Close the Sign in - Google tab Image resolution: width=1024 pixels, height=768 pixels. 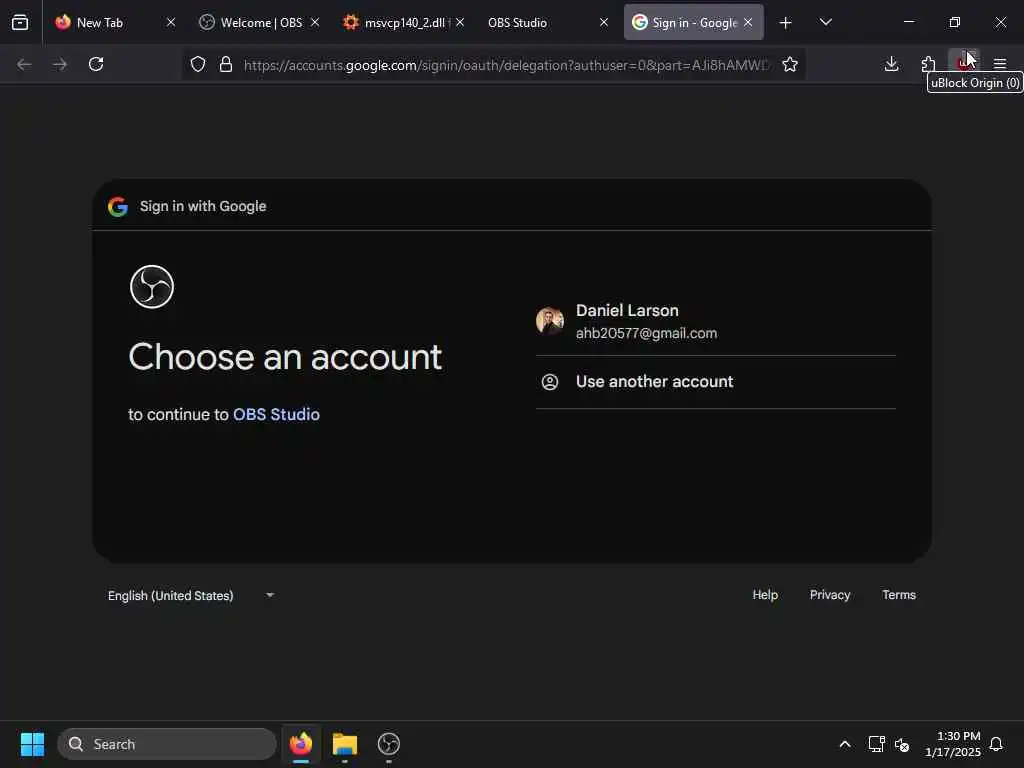[x=748, y=22]
